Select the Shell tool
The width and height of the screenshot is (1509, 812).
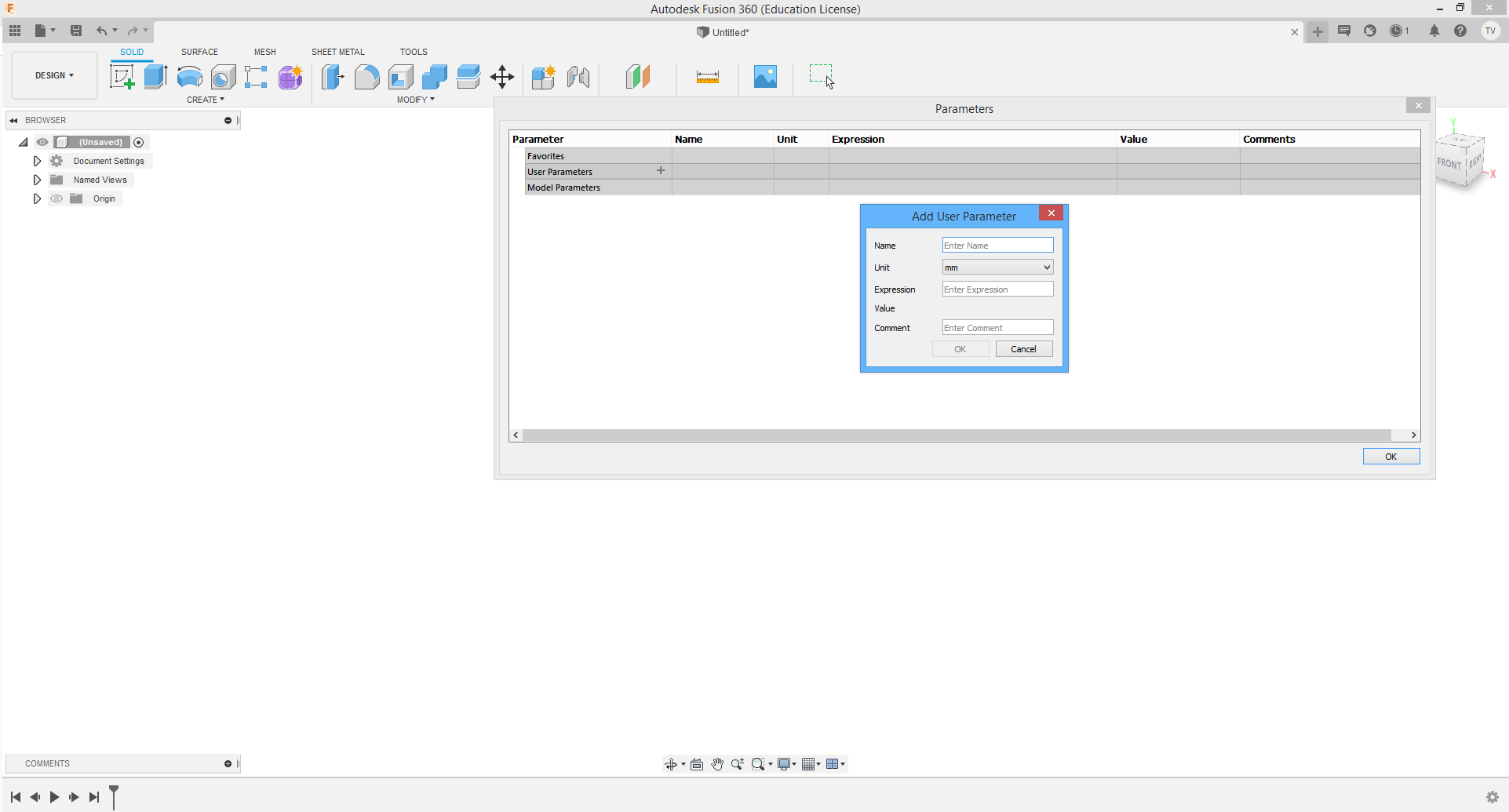[401, 77]
